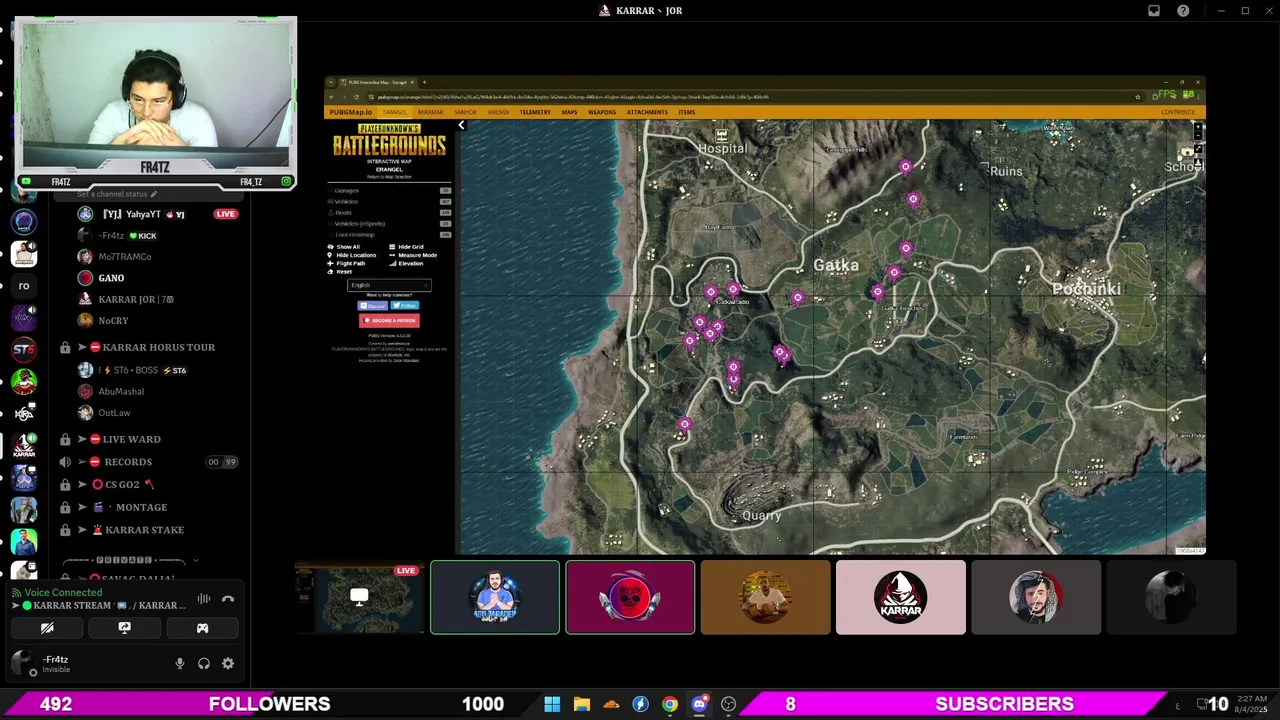Open OBS Studio from the taskbar
Screen dimensions: 1280x720
[x=729, y=704]
